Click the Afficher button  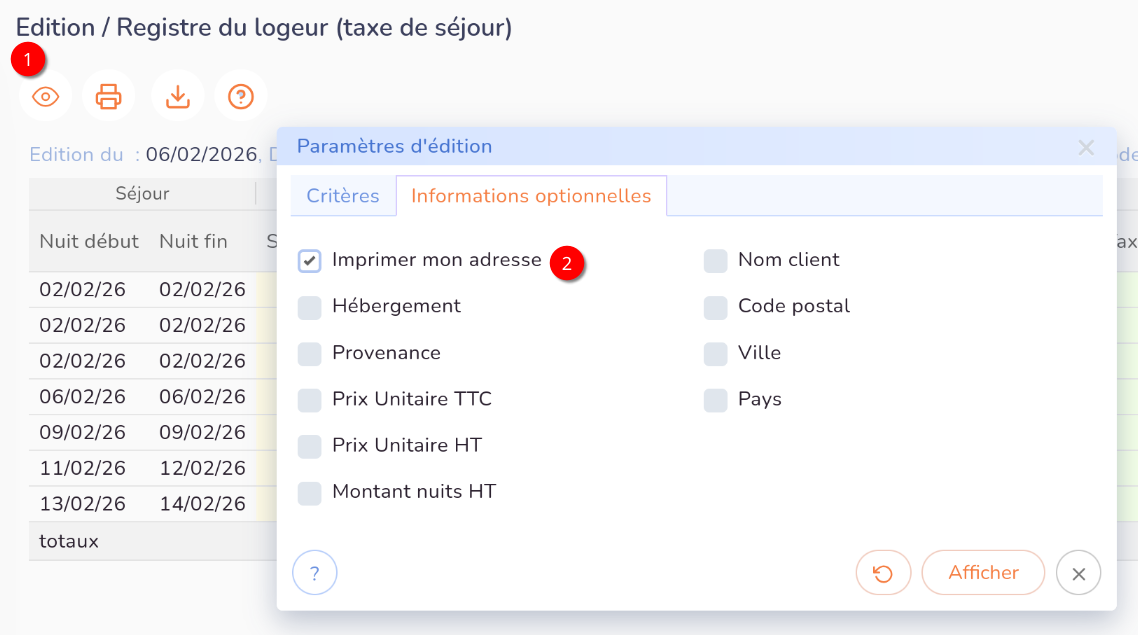point(983,572)
